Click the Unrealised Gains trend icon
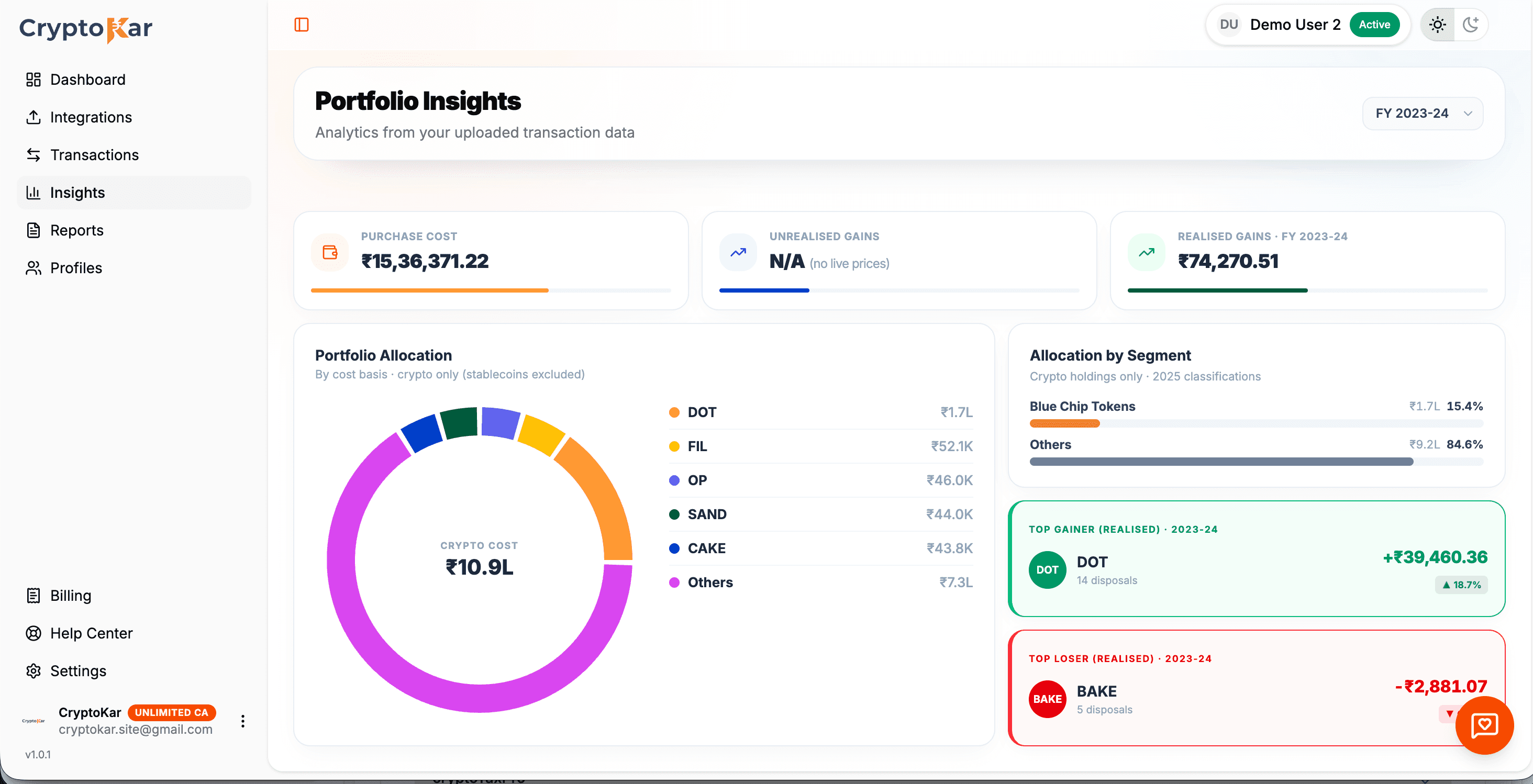 pyautogui.click(x=738, y=252)
